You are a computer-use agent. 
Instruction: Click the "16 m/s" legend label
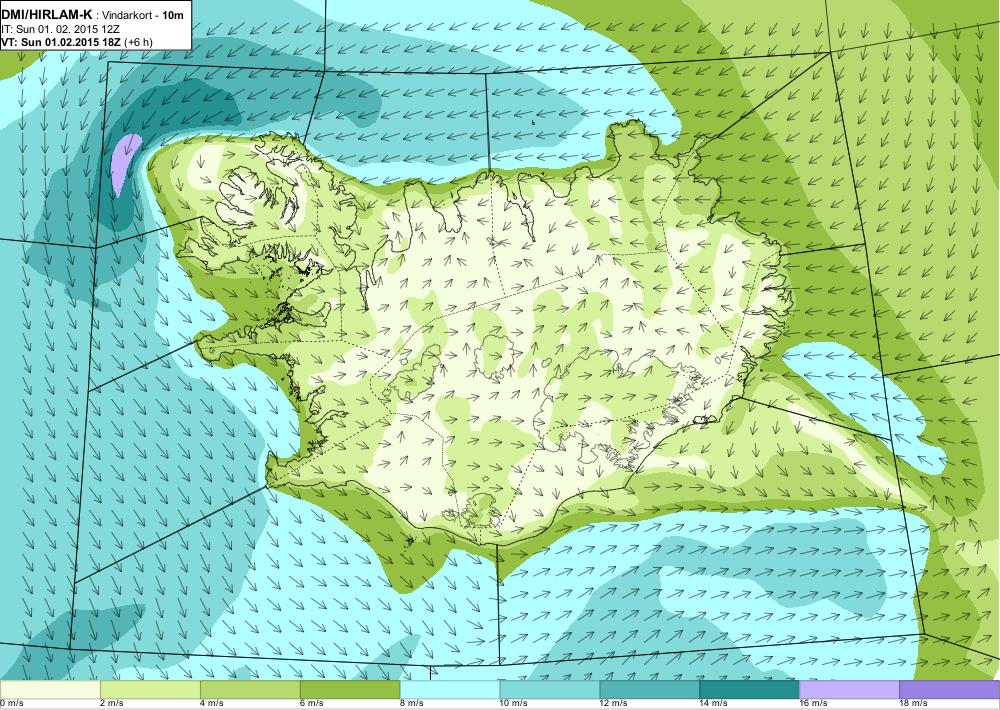coord(814,704)
